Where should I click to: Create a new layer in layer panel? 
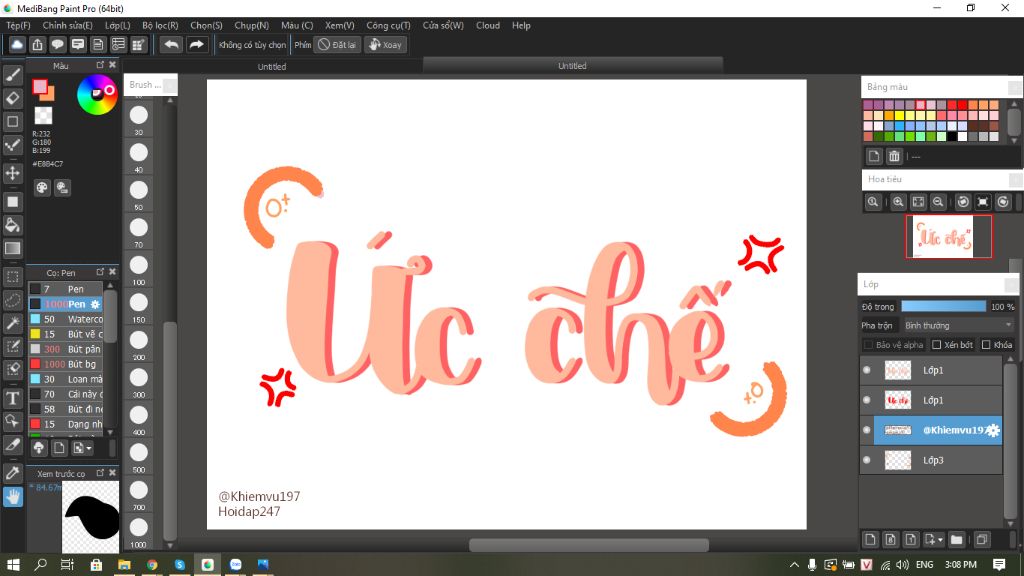[870, 539]
